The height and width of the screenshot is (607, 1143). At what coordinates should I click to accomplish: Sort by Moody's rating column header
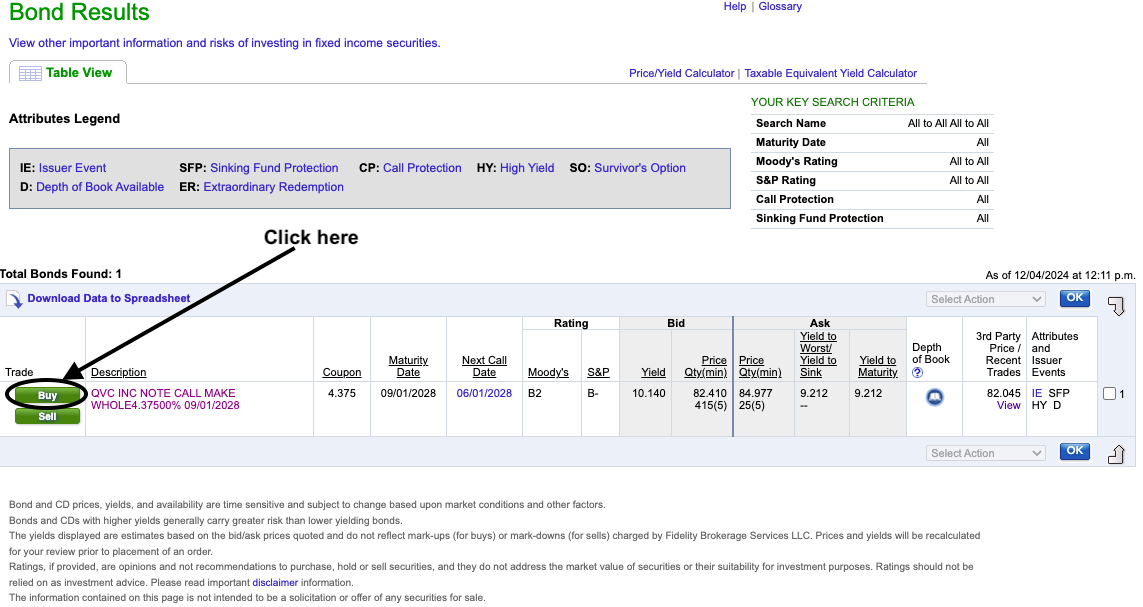pos(548,372)
